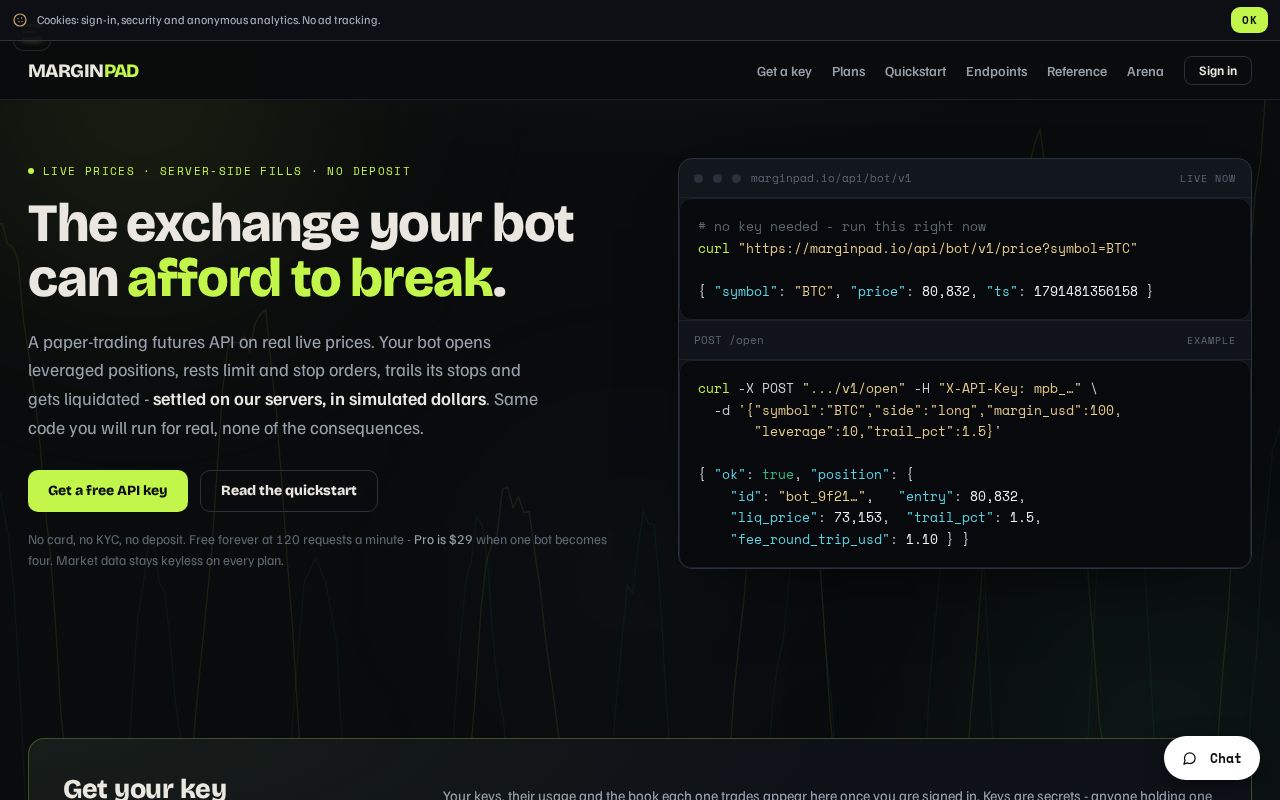This screenshot has width=1280, height=800.
Task: Click the "afford to break" headline text
Action: [x=310, y=277]
